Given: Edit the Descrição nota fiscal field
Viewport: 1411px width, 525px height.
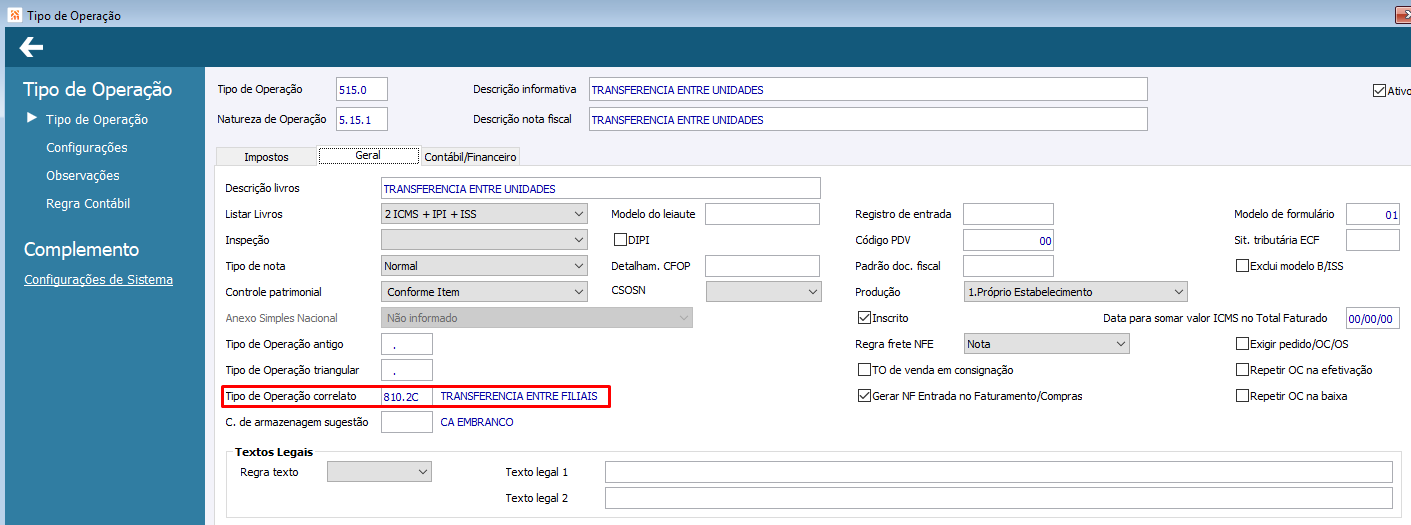Looking at the screenshot, I should pos(868,120).
